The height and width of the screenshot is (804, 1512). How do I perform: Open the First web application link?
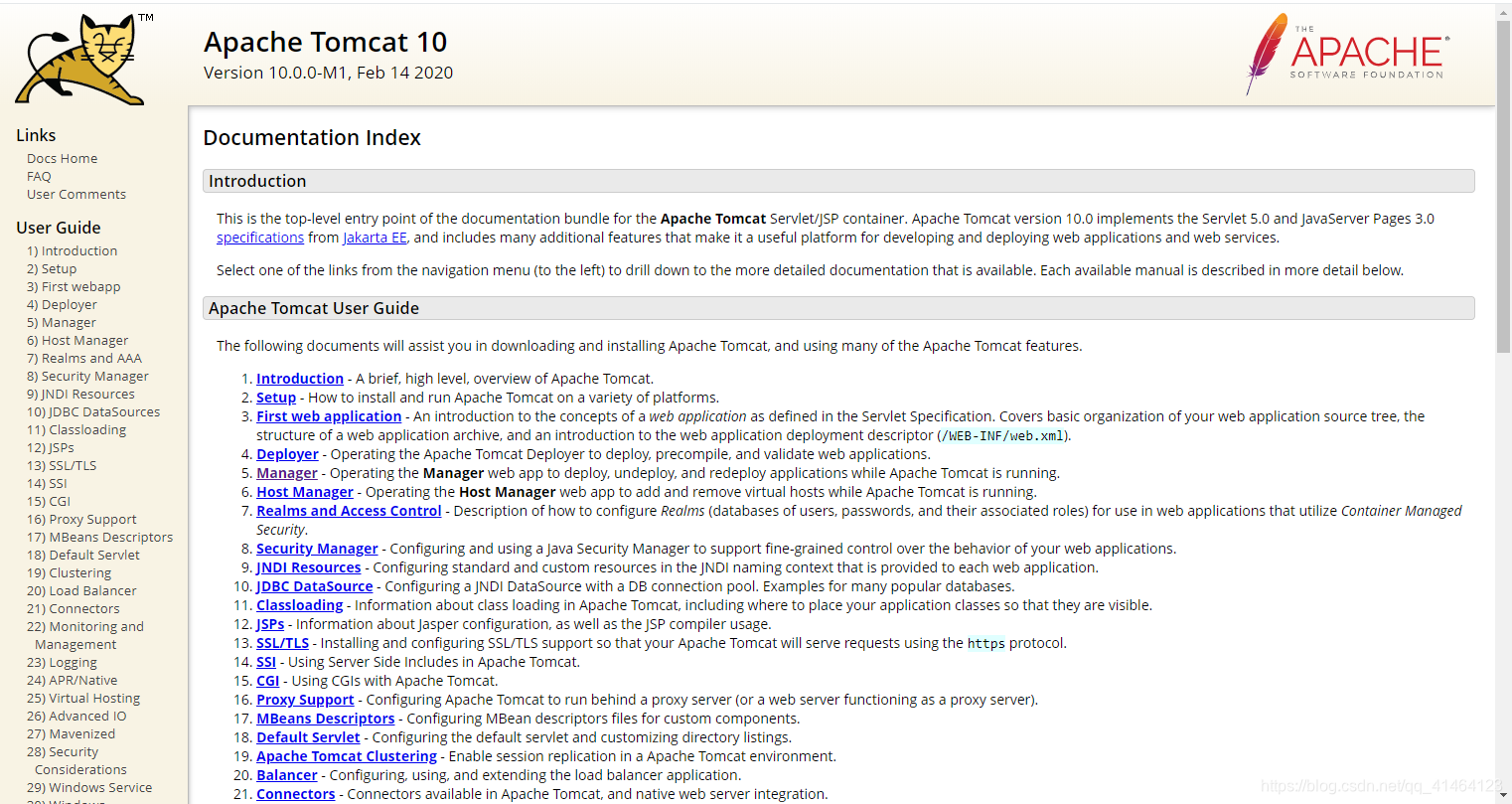click(329, 416)
